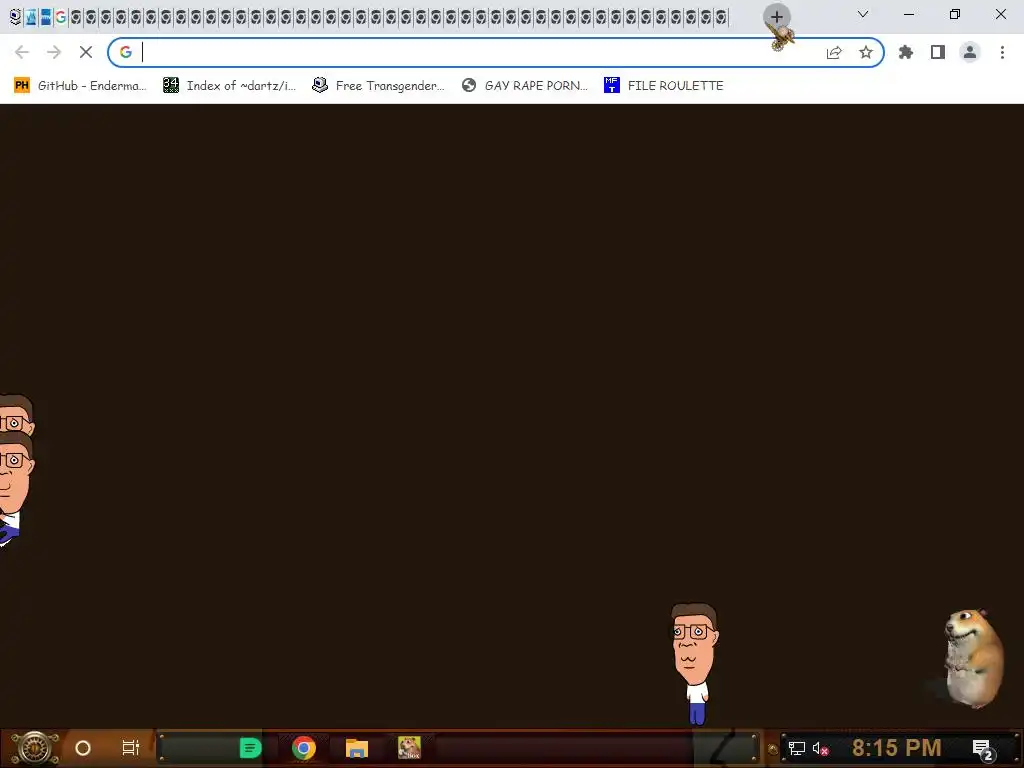The width and height of the screenshot is (1024, 768).
Task: Open the FILE ROULETTE bookmark
Action: pyautogui.click(x=664, y=85)
